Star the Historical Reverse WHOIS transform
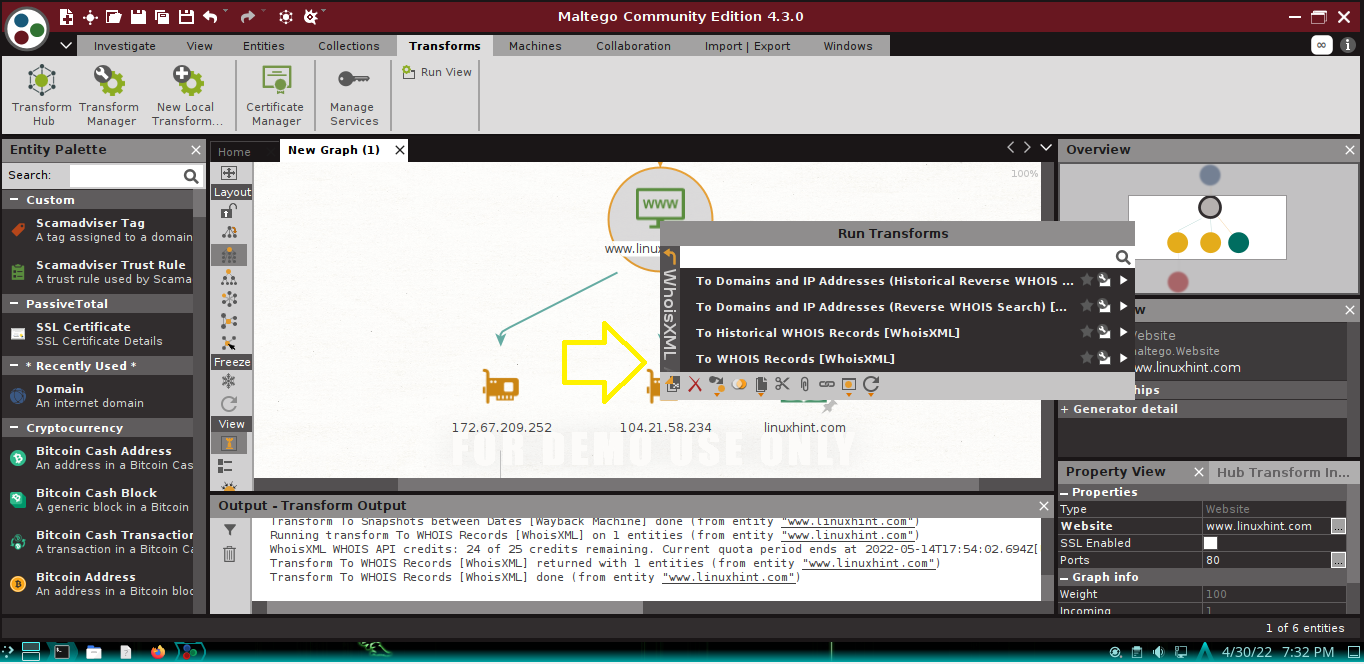The width and height of the screenshot is (1364, 664). pyautogui.click(x=1086, y=280)
